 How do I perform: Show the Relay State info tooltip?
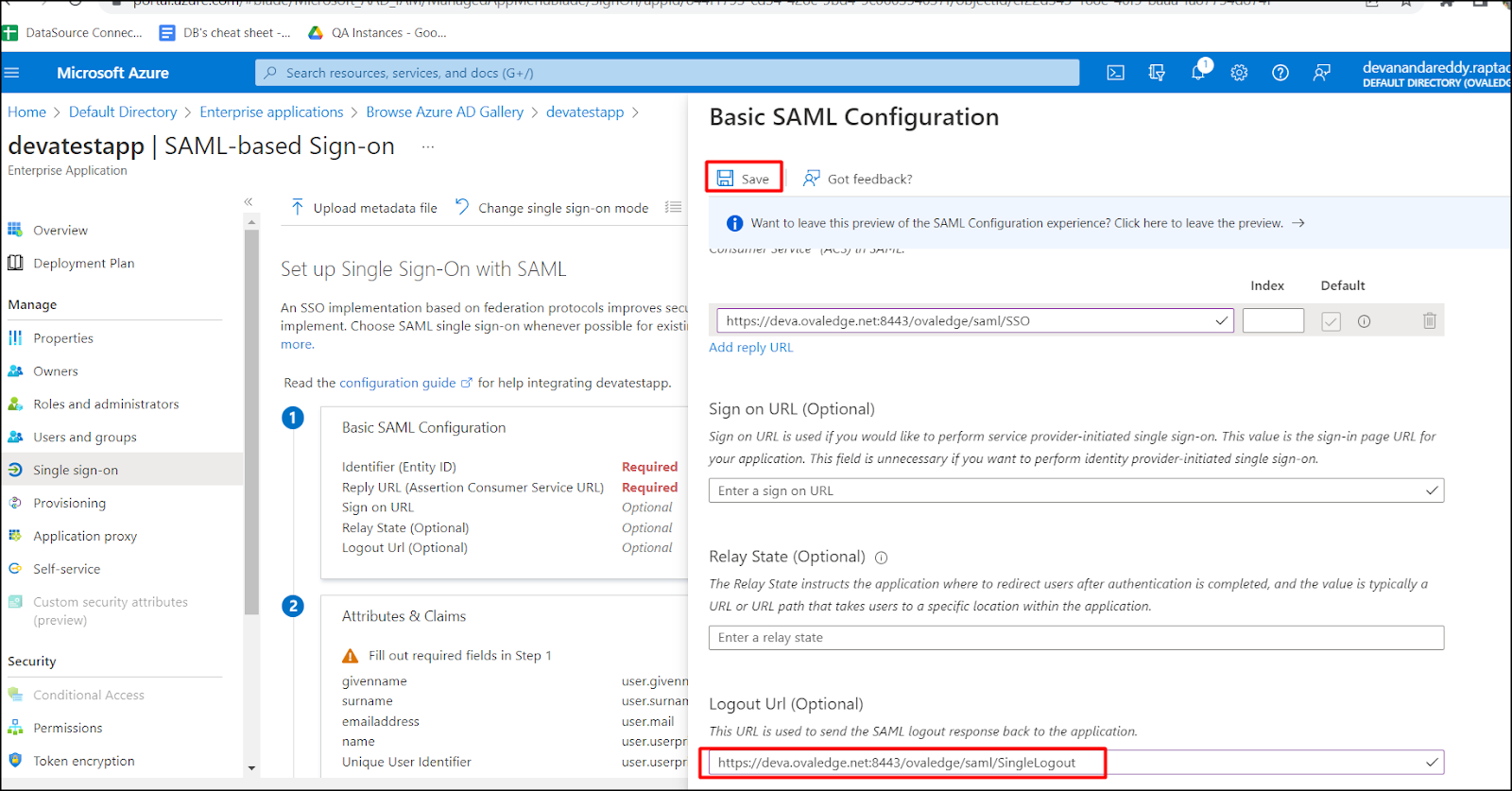point(881,558)
